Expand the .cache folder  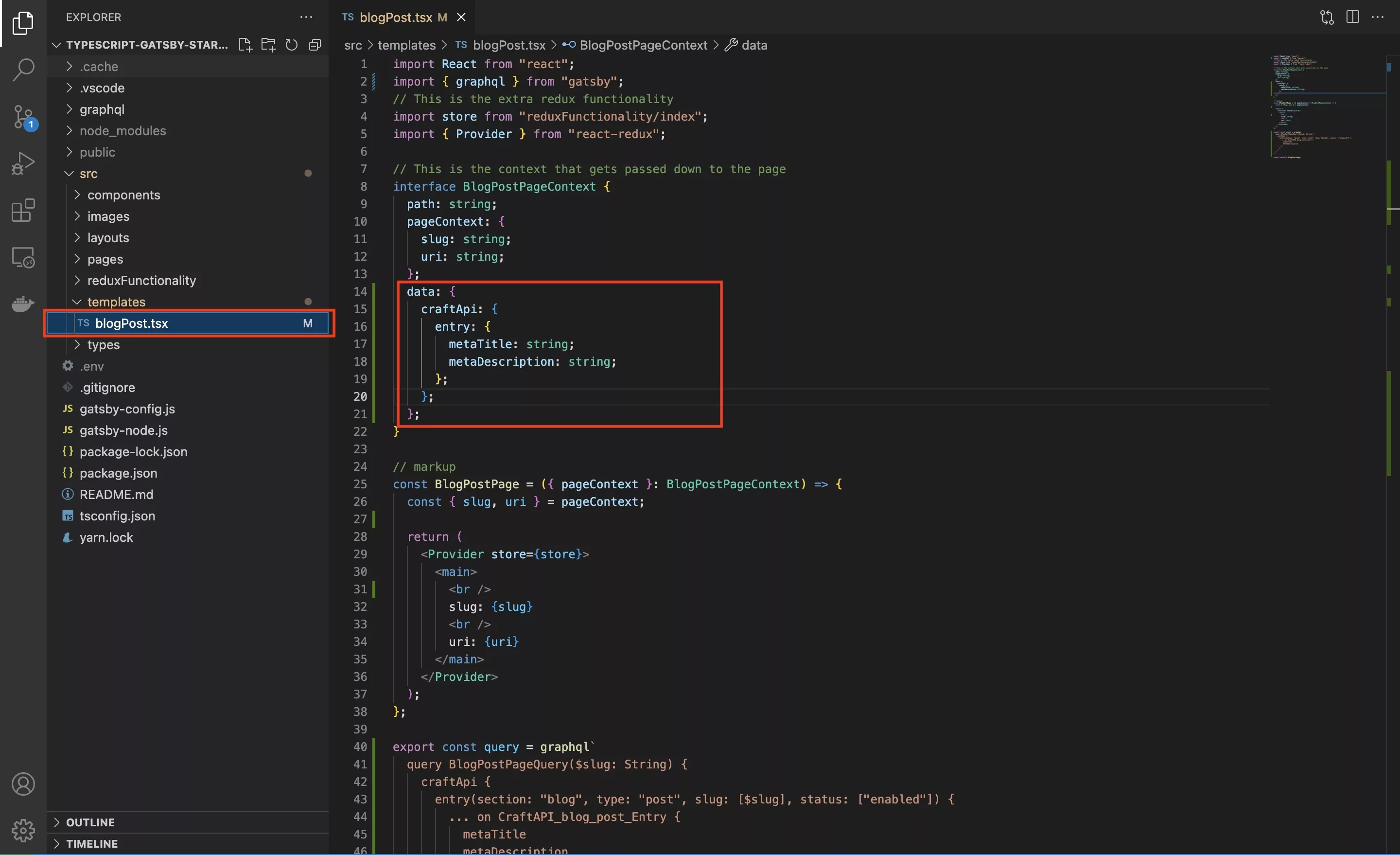[x=188, y=67]
